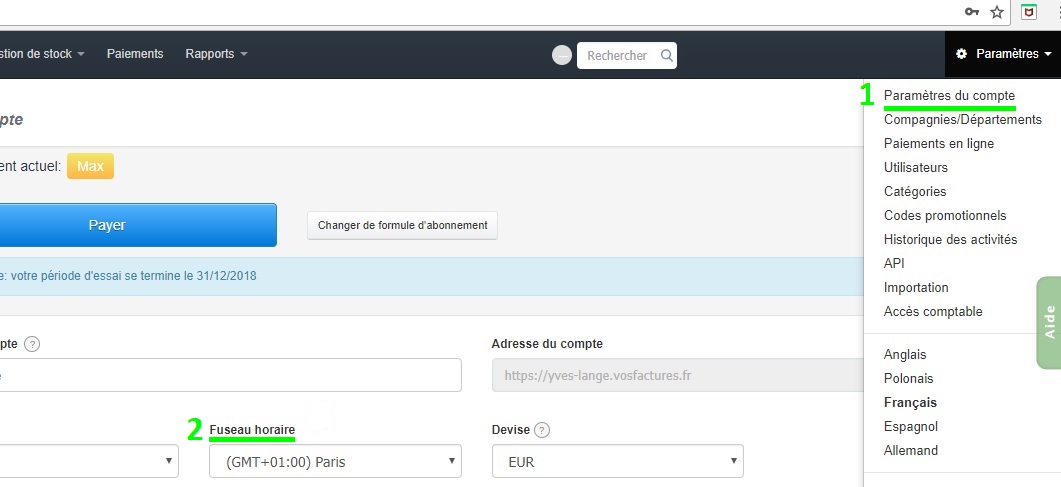The width and height of the screenshot is (1061, 487).
Task: Open the Fuseau horaire Paris dropdown
Action: (336, 462)
